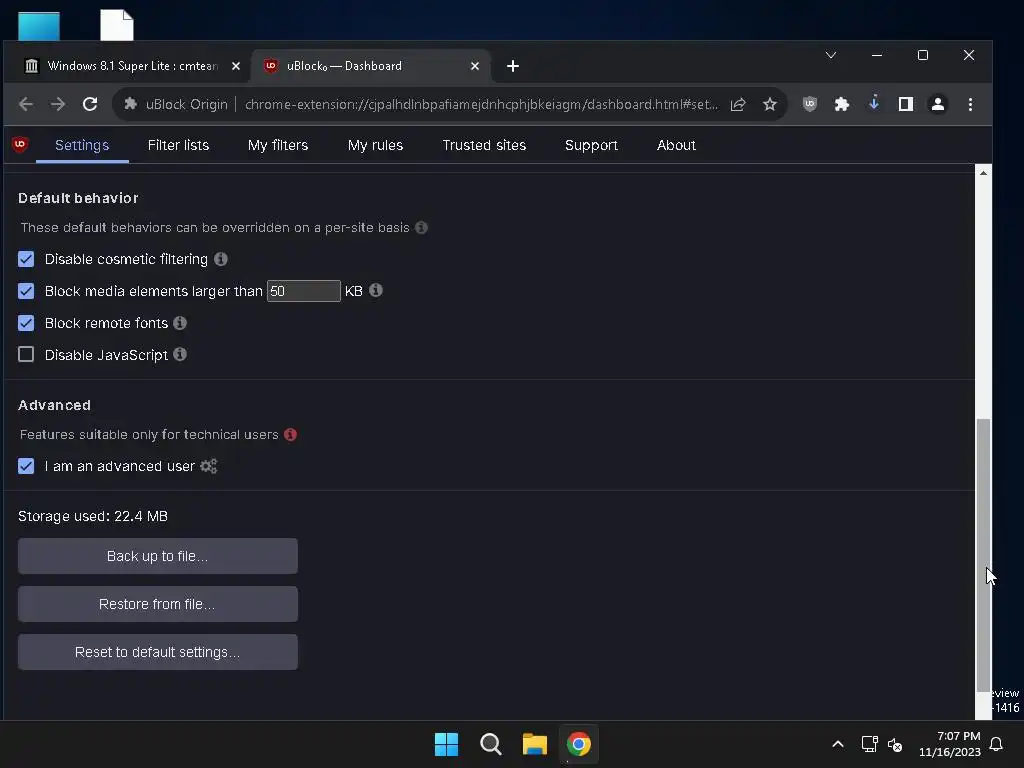
Task: Open taskbar Search
Action: (x=490, y=744)
